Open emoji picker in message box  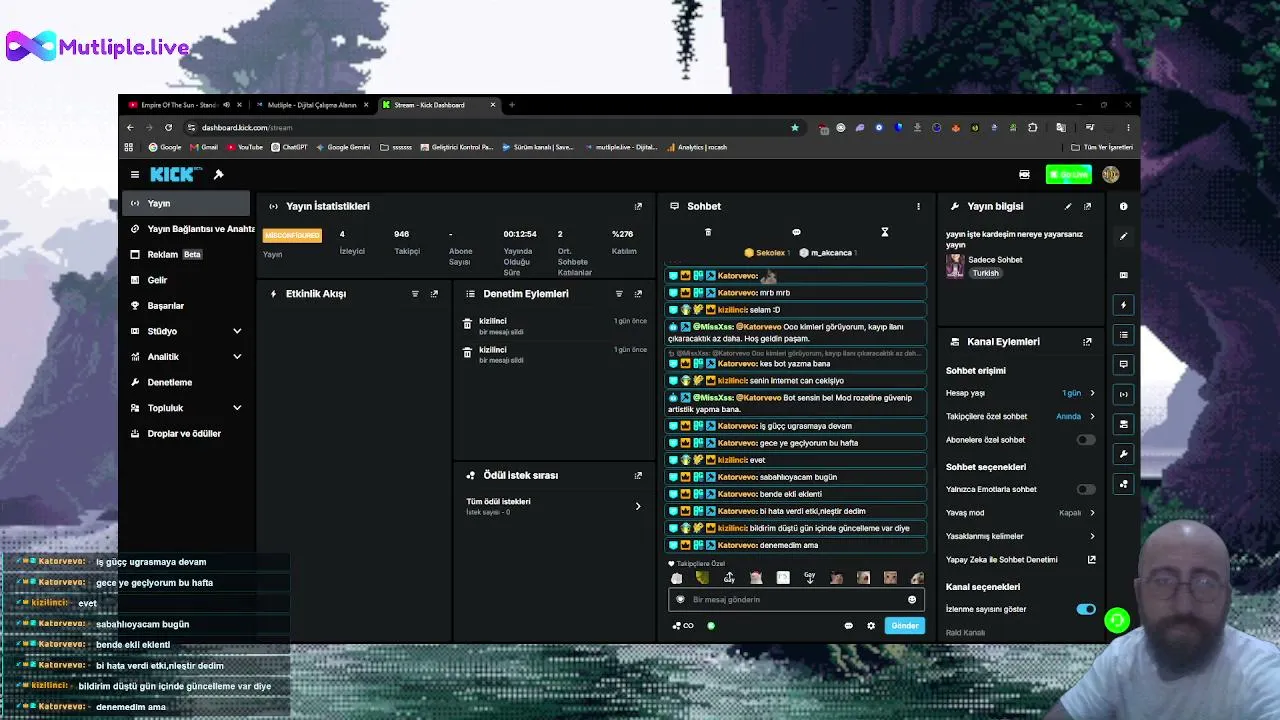tap(912, 600)
